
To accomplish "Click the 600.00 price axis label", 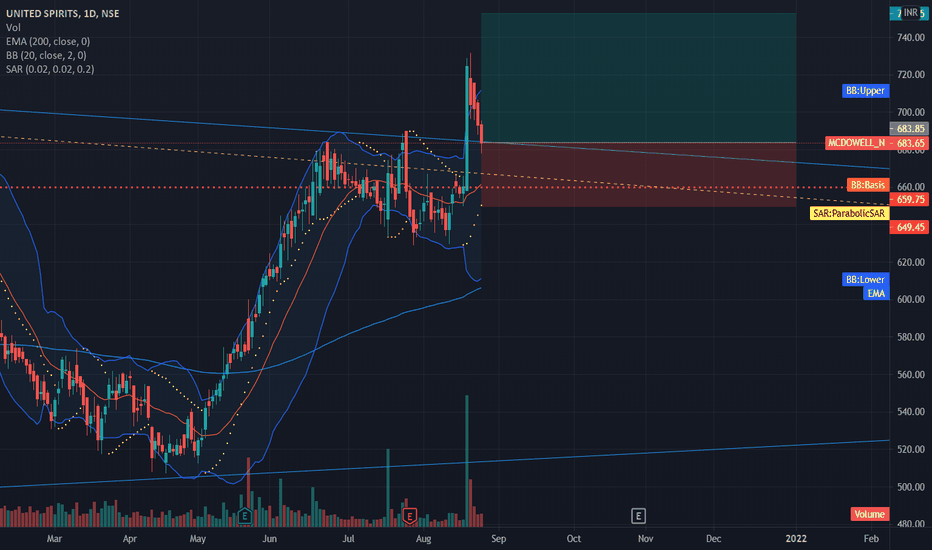I will (x=911, y=300).
